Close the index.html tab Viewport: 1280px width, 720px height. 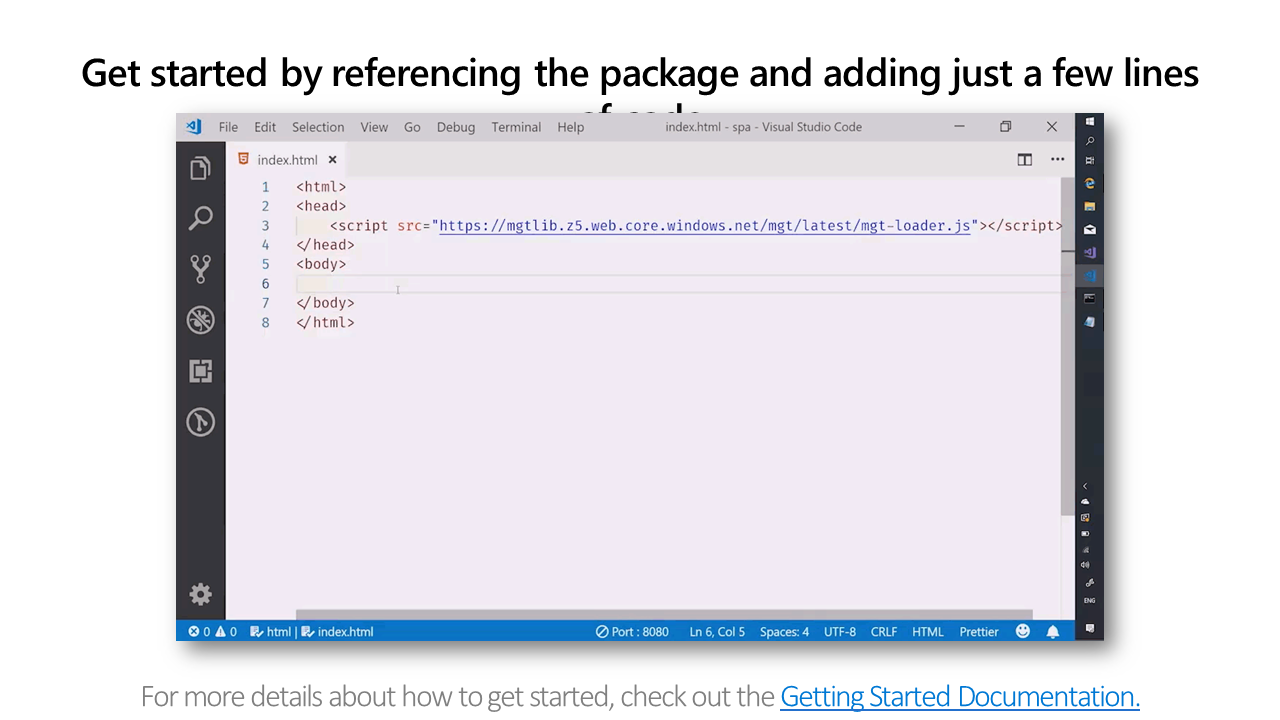point(333,159)
